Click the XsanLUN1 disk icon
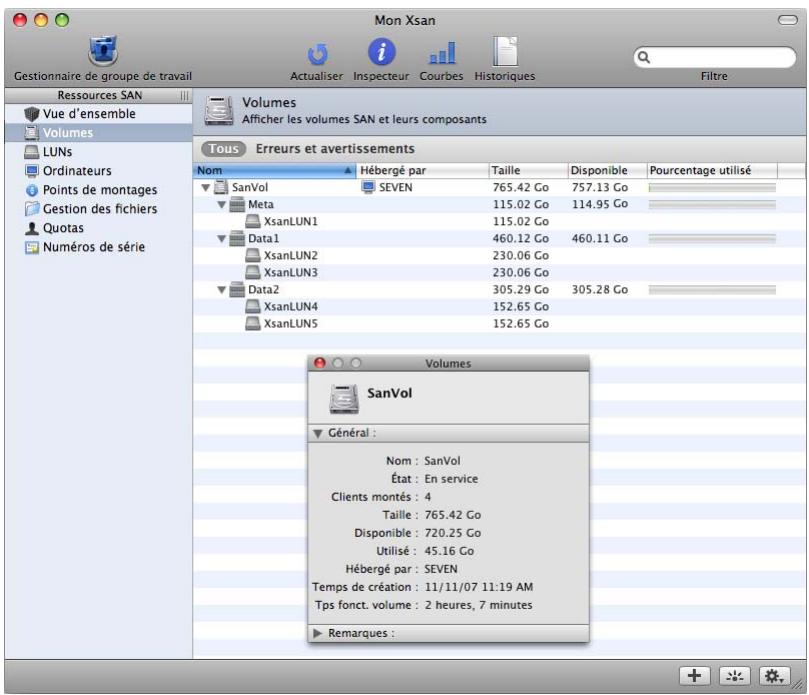Screen dimensions: 809x695 [x=253, y=222]
